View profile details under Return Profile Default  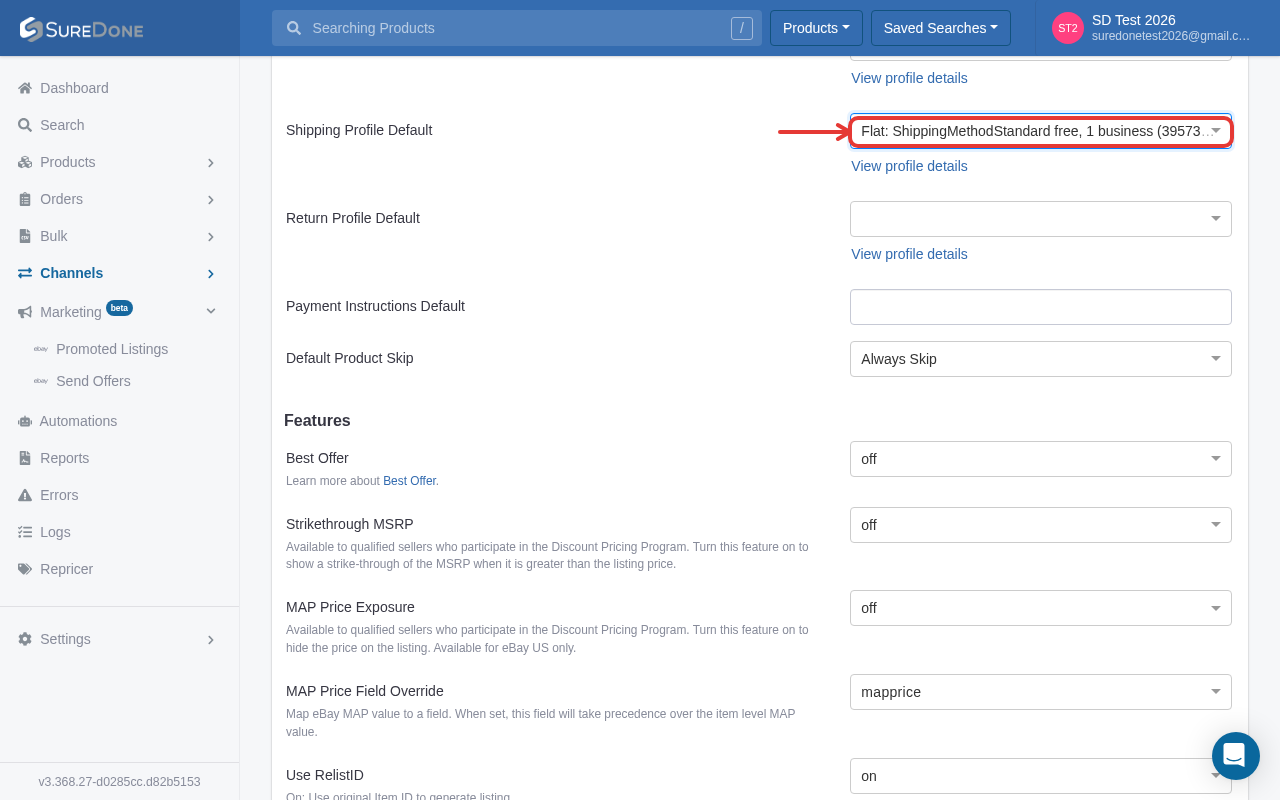tap(909, 254)
